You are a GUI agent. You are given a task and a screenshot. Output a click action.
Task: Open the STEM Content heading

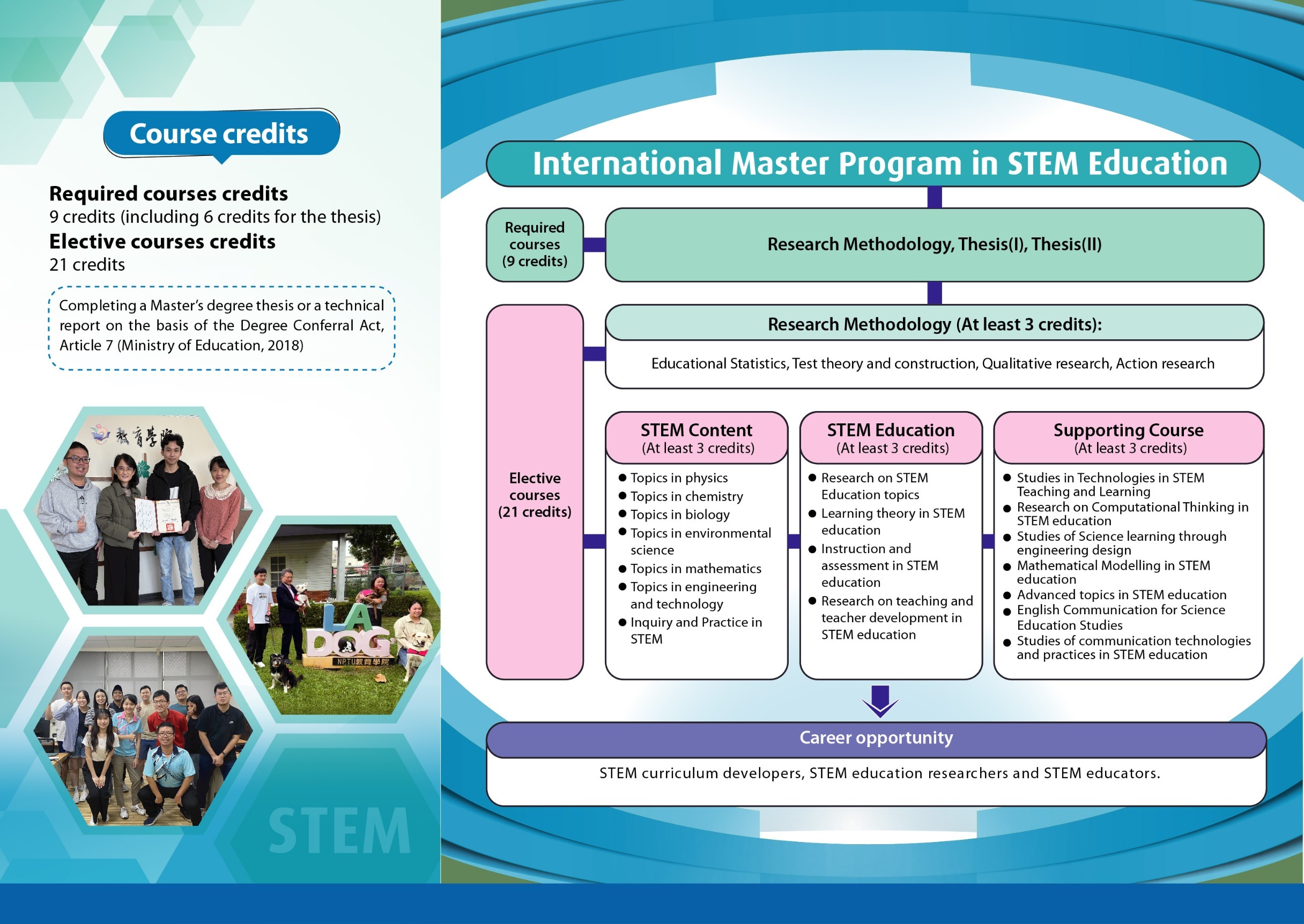point(696,437)
